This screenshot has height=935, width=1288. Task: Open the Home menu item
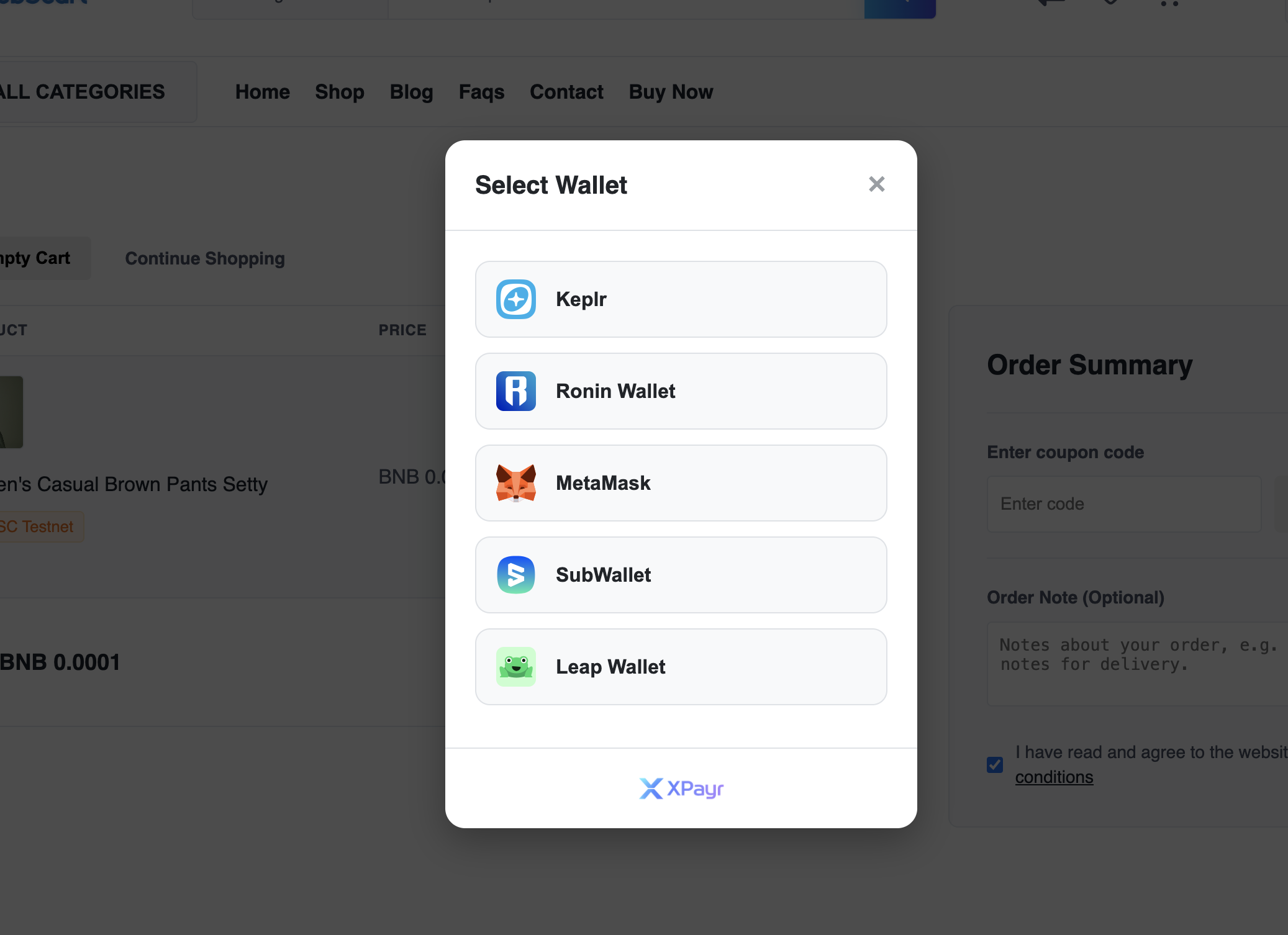pyautogui.click(x=262, y=92)
